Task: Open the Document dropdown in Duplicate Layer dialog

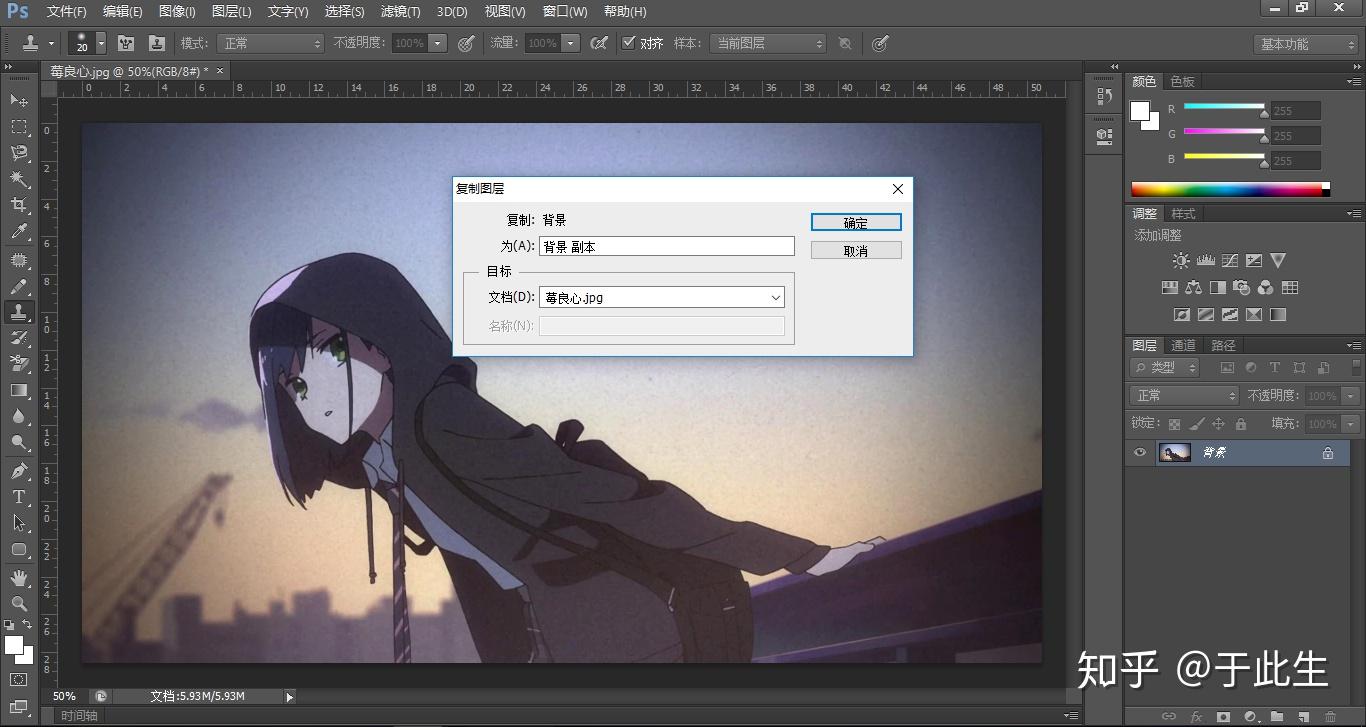Action: coord(662,297)
